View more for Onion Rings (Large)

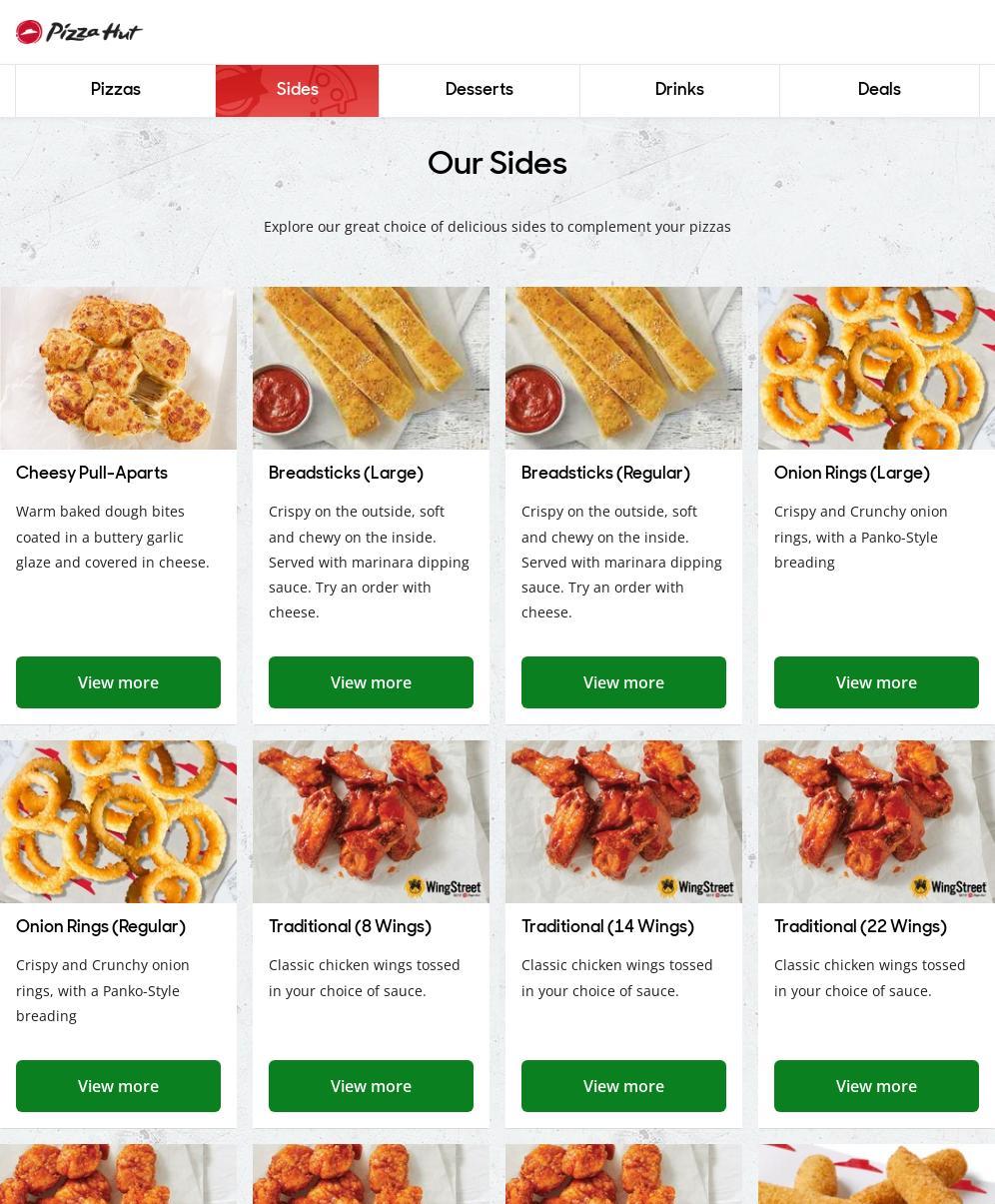pyautogui.click(x=876, y=682)
